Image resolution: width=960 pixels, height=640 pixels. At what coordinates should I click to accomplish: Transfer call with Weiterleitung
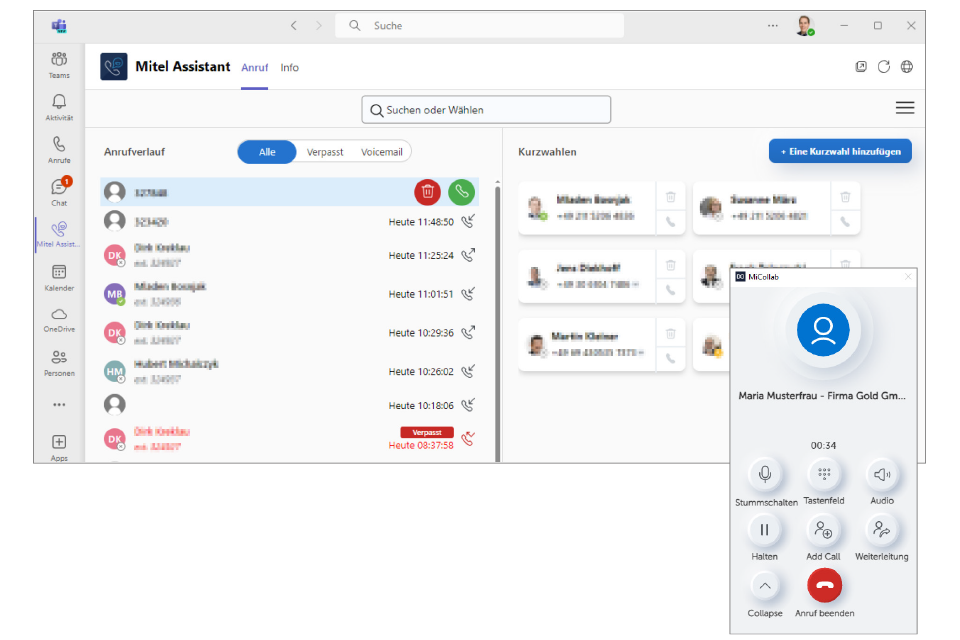click(x=882, y=530)
